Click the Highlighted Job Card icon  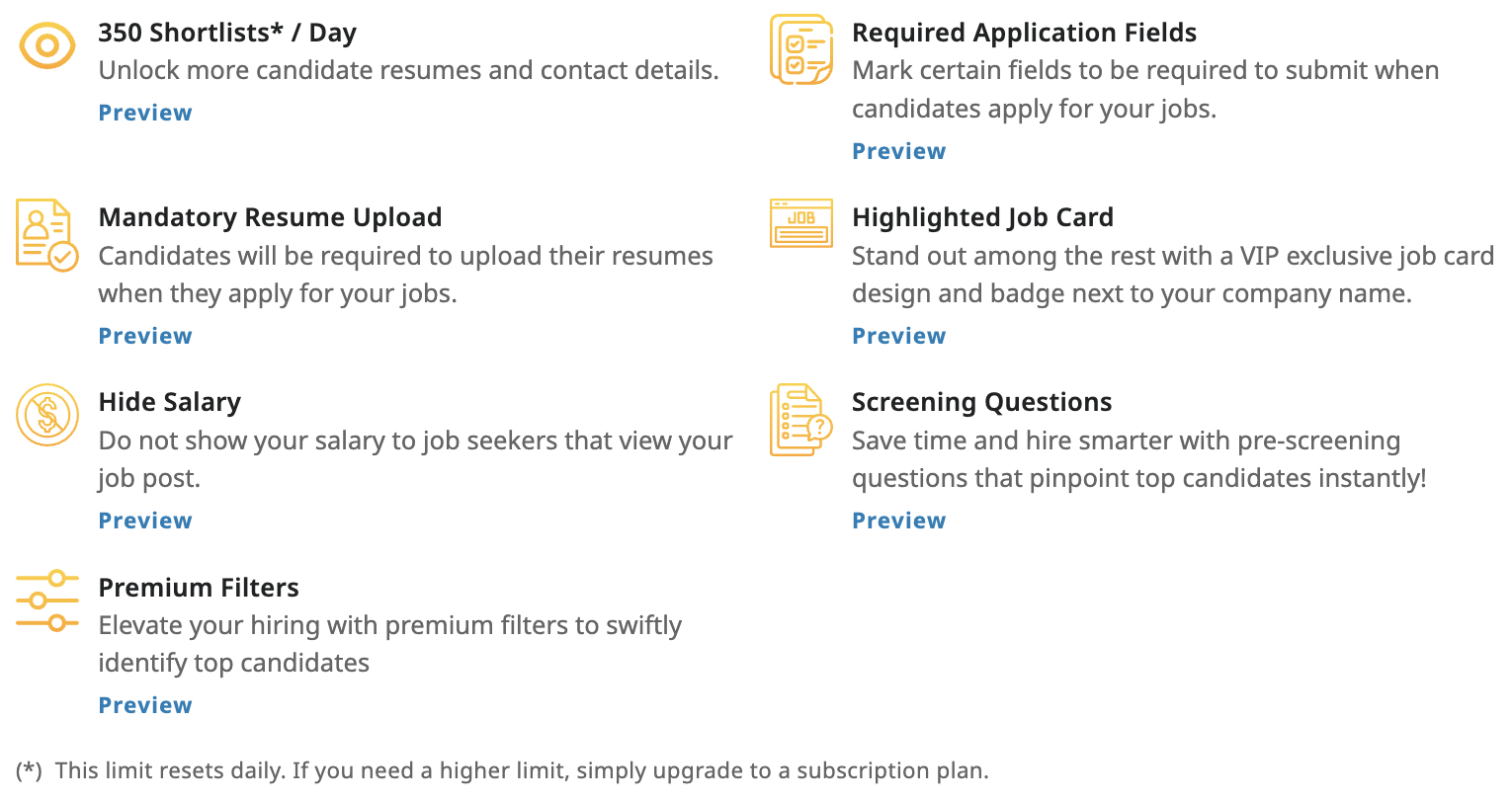coord(800,223)
